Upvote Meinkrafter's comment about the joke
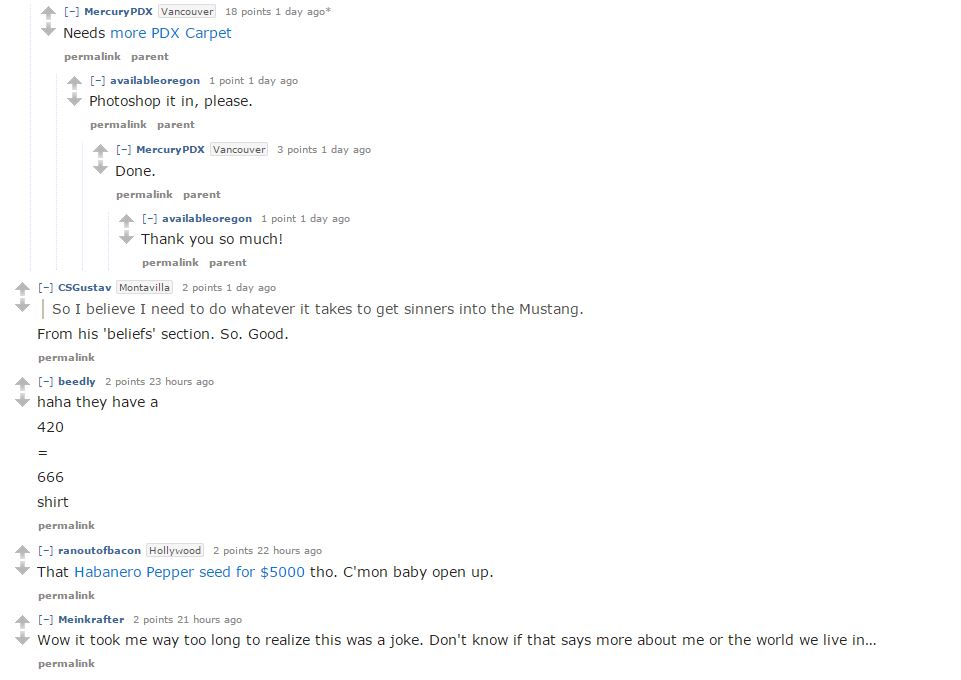The height and width of the screenshot is (680, 961). point(22,621)
